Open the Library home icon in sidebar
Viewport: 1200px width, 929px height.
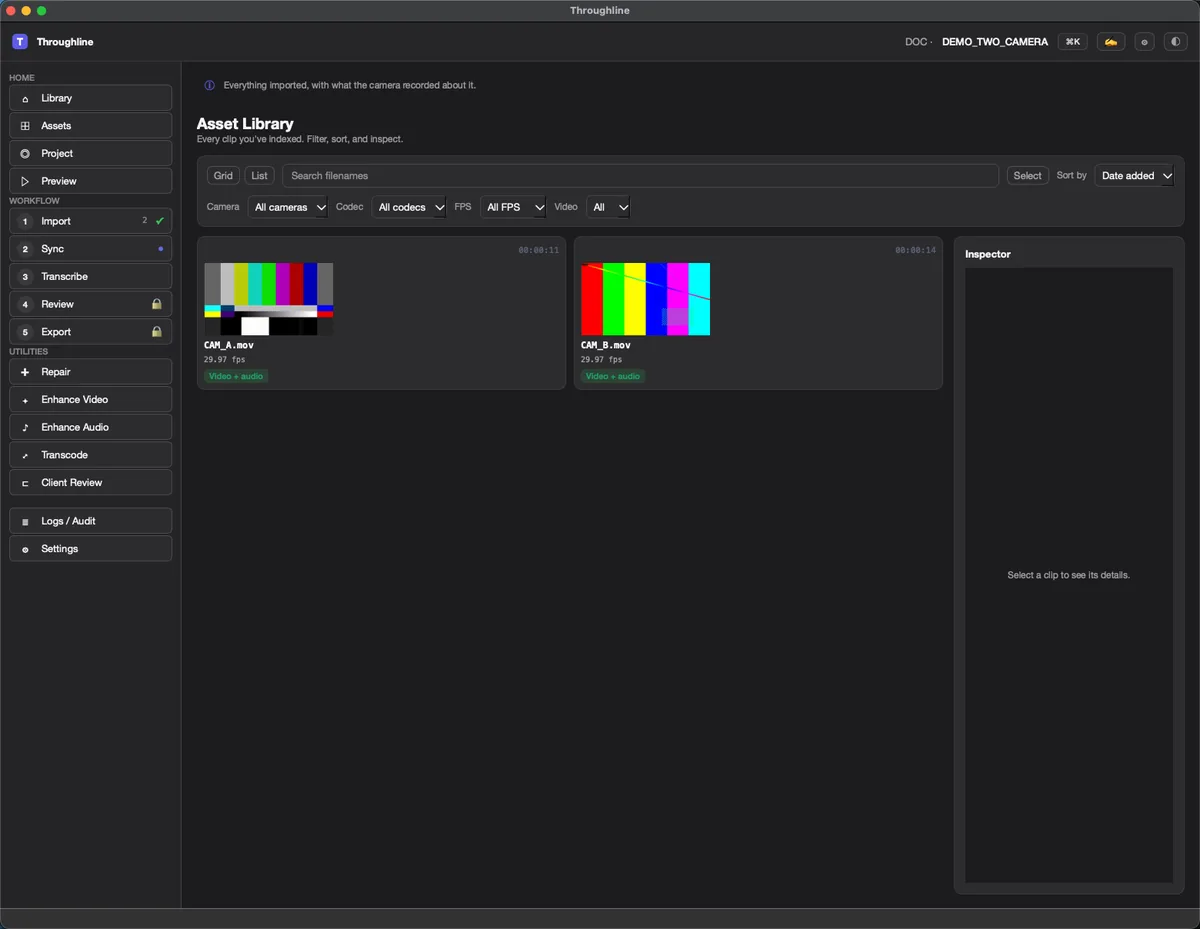(25, 98)
